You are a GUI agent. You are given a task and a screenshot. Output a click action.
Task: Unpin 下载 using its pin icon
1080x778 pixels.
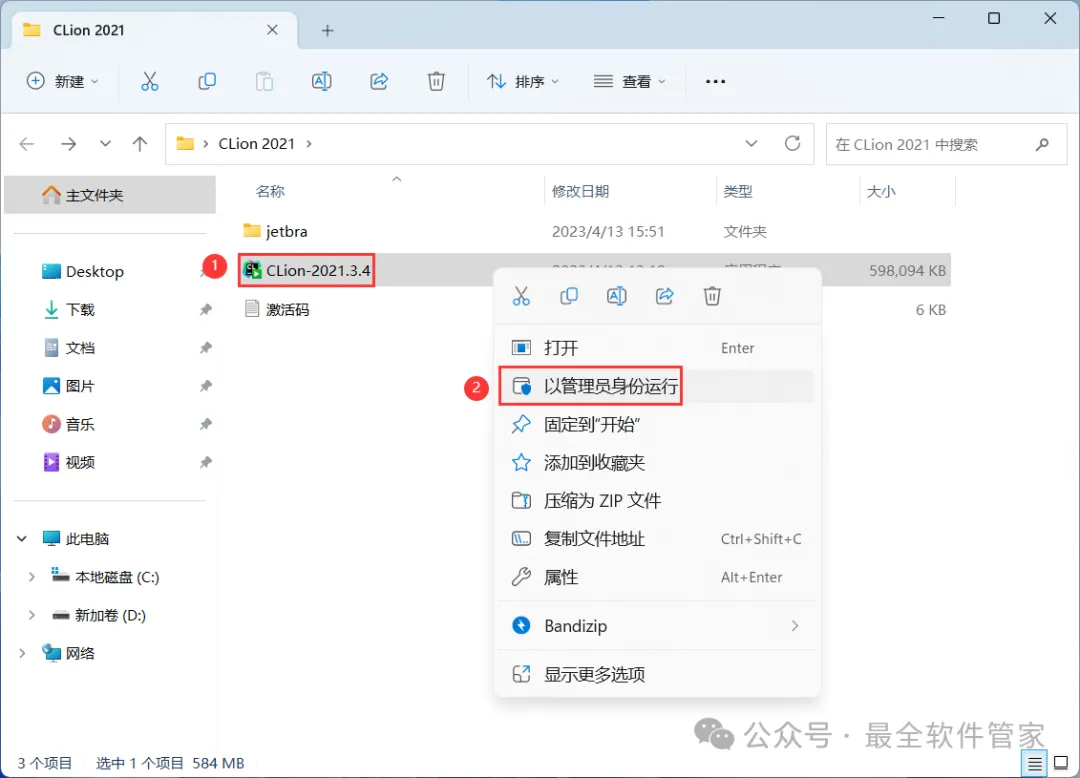[x=205, y=310]
